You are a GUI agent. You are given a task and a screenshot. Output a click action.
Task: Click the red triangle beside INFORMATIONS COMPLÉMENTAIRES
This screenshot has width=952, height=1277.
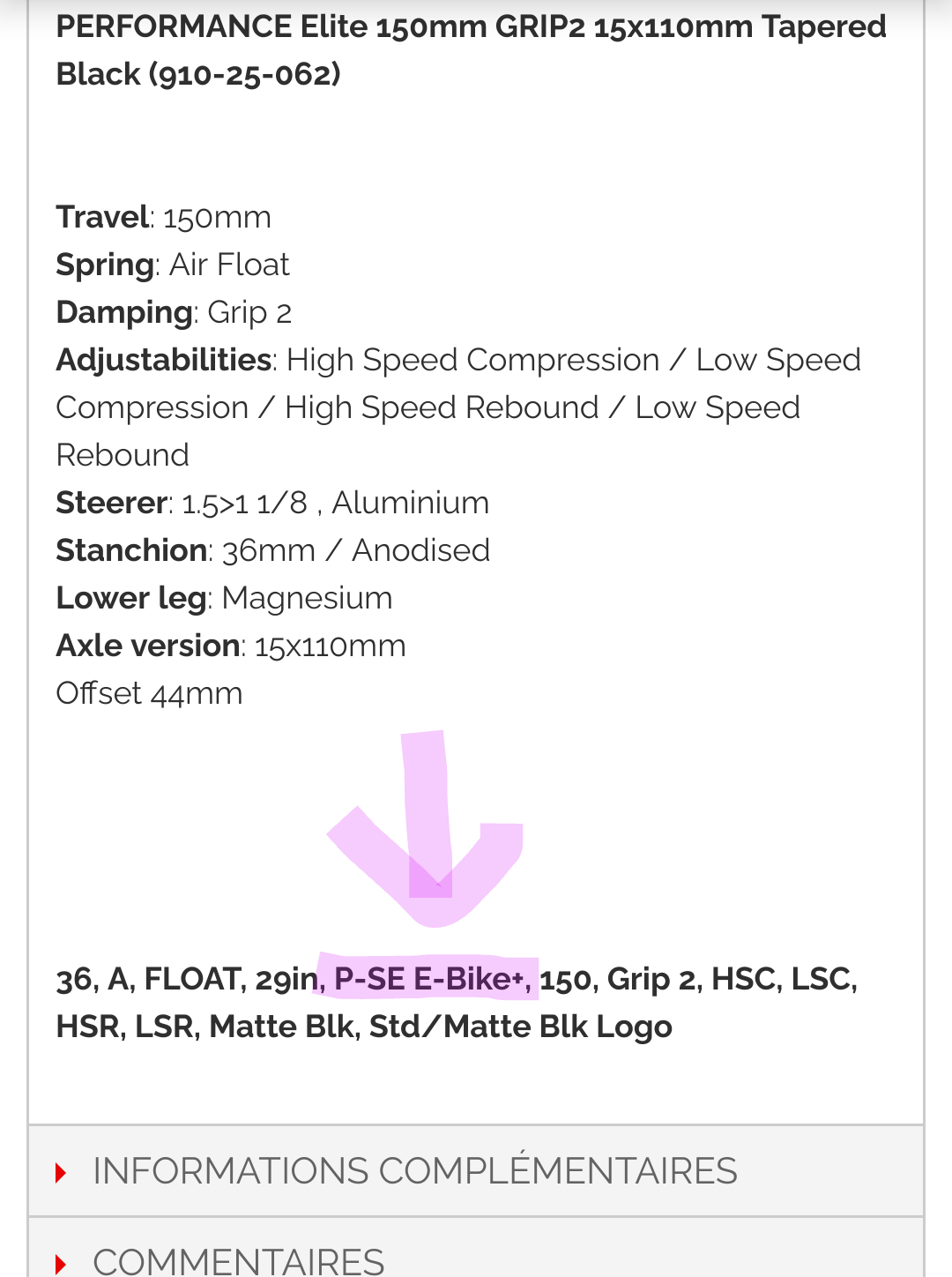61,1172
